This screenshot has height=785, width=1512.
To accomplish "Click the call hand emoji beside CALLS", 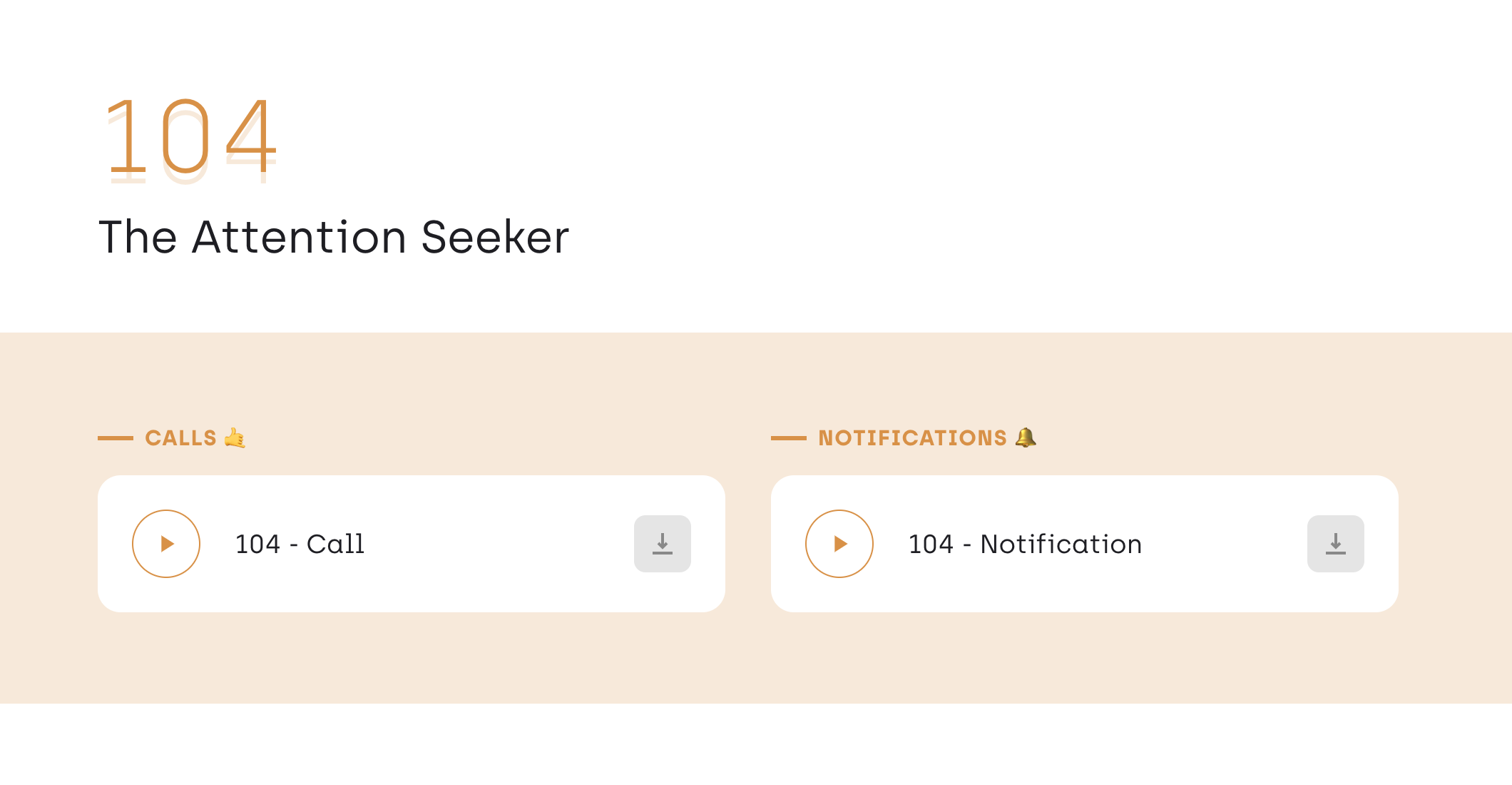I will (235, 437).
